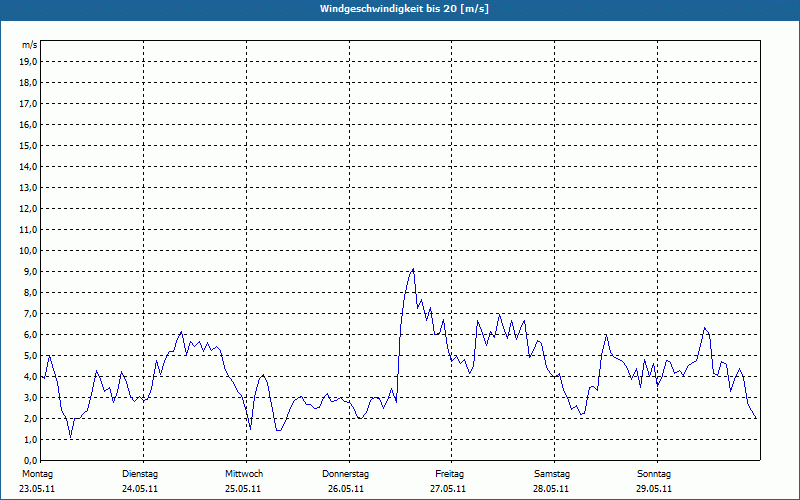Screen dimensions: 800x500
Task: Click the 17,0 y-axis label
Action: coord(28,104)
